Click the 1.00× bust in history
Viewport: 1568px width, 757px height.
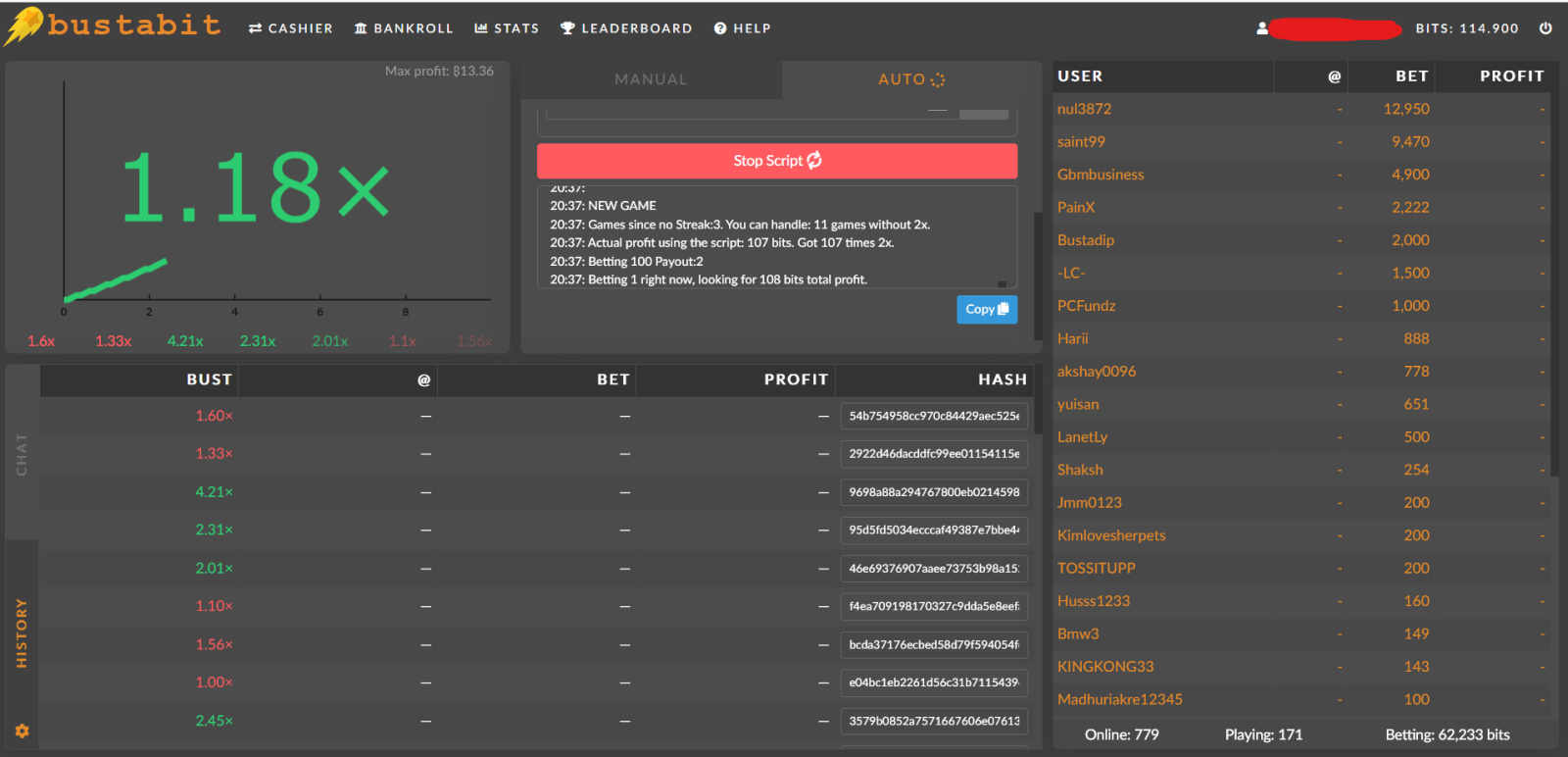214,682
